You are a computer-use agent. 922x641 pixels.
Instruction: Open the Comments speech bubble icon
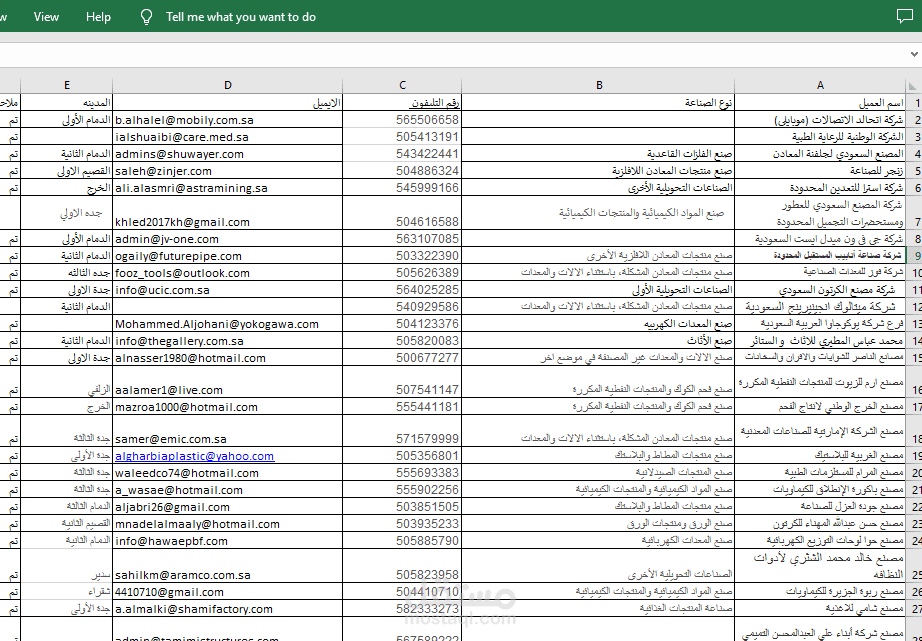[x=905, y=16]
